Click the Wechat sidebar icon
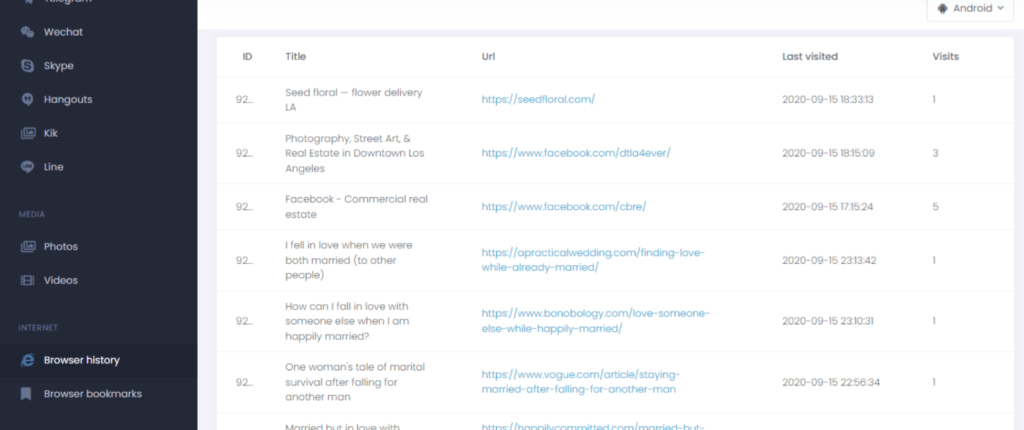Image resolution: width=1024 pixels, height=430 pixels. click(x=27, y=32)
